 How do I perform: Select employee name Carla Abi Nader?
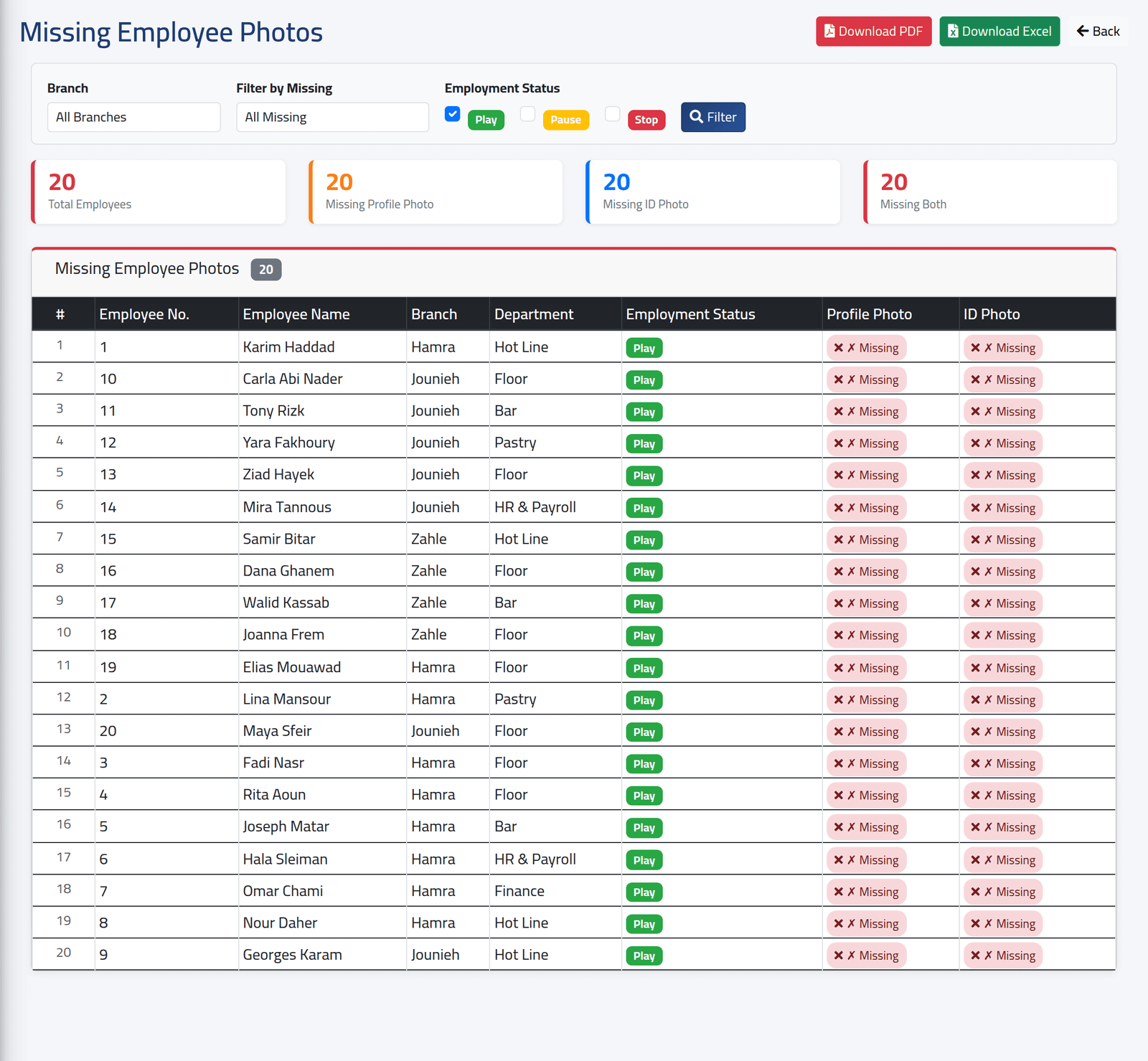click(x=293, y=379)
